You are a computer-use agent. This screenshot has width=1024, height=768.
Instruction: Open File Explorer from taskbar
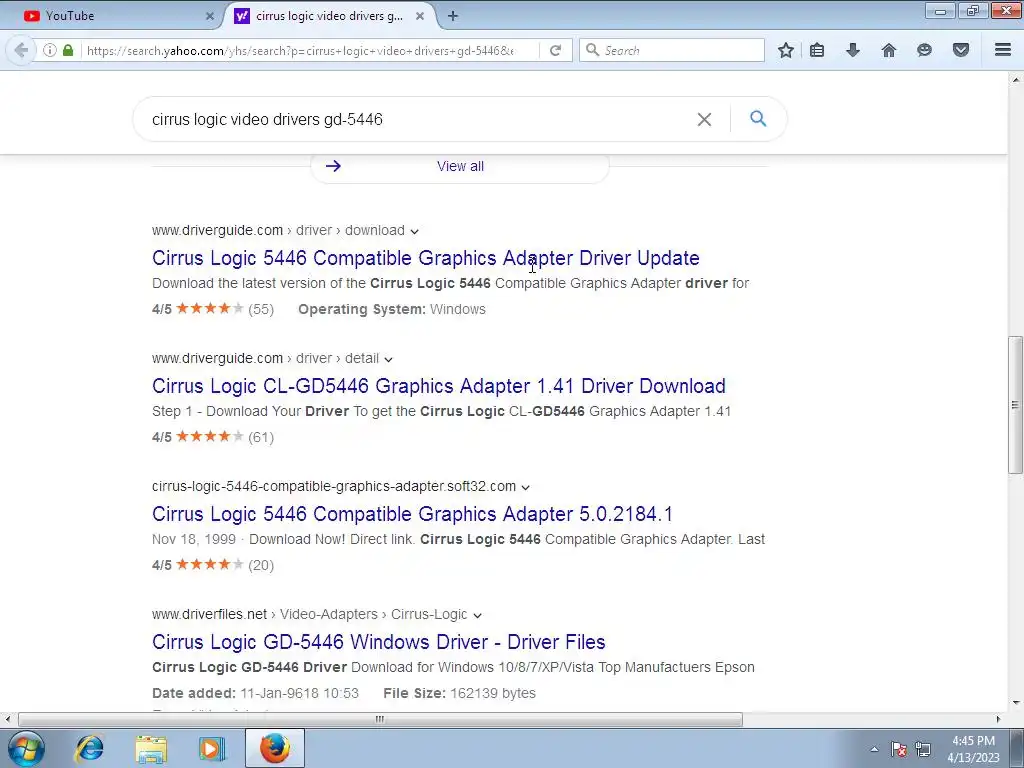151,748
